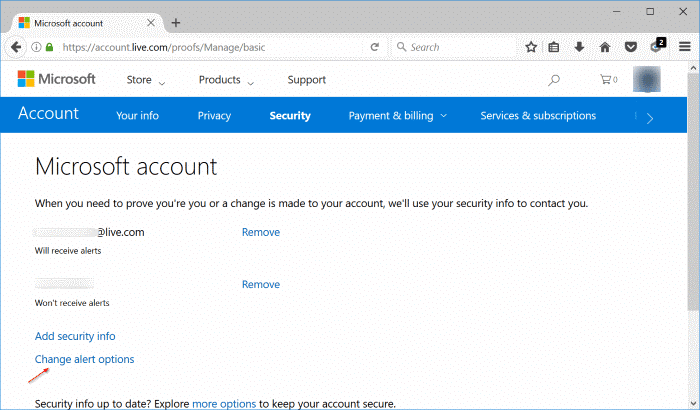Screen dimensions: 700x410
Task: Reload the page with the refresh icon
Action: coord(375,47)
